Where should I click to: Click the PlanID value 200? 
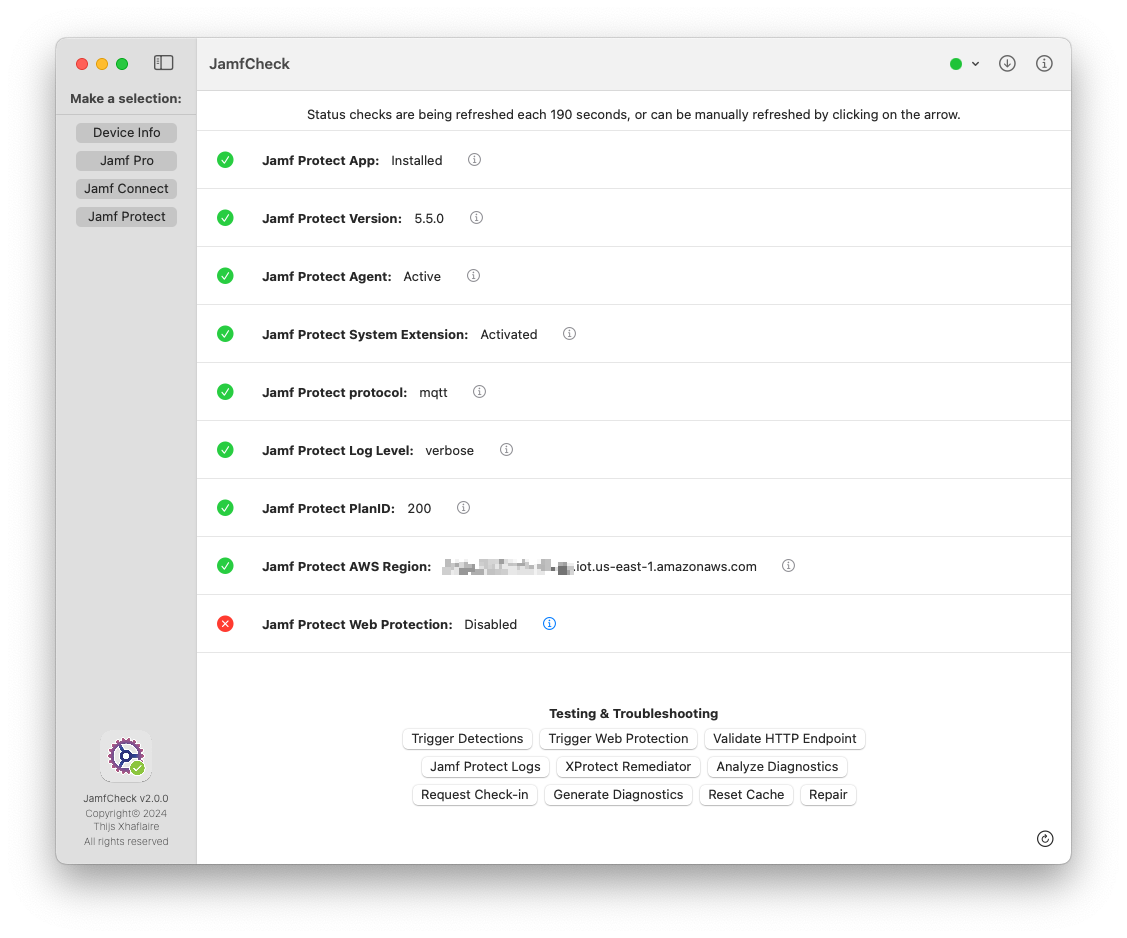point(419,509)
